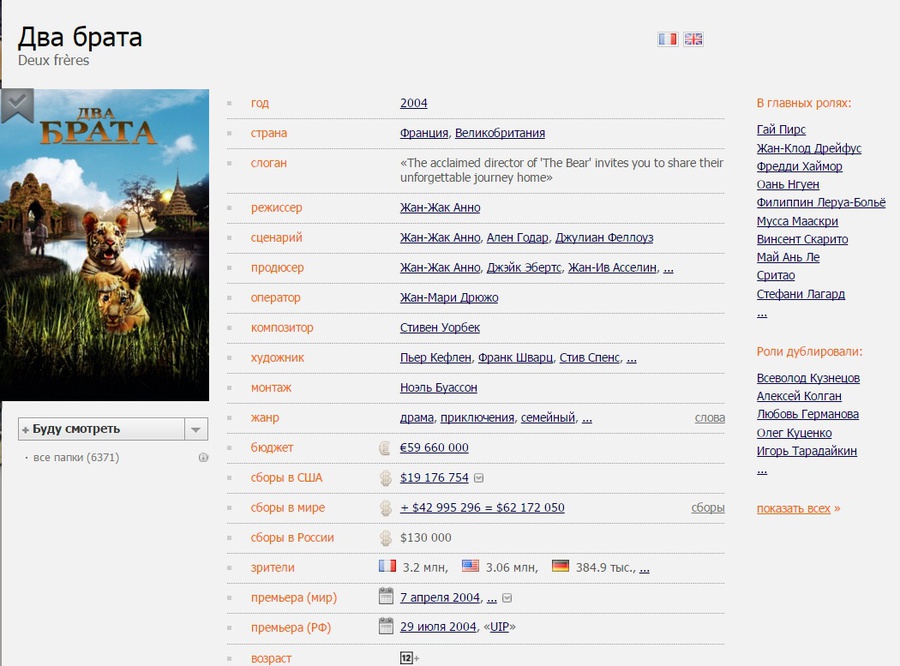
Task: Click the dollar icon for сборы в России
Action: click(x=385, y=538)
